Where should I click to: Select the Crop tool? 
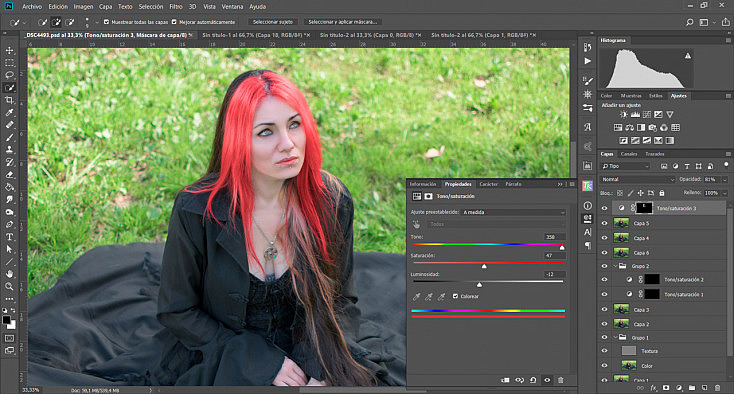[9, 100]
